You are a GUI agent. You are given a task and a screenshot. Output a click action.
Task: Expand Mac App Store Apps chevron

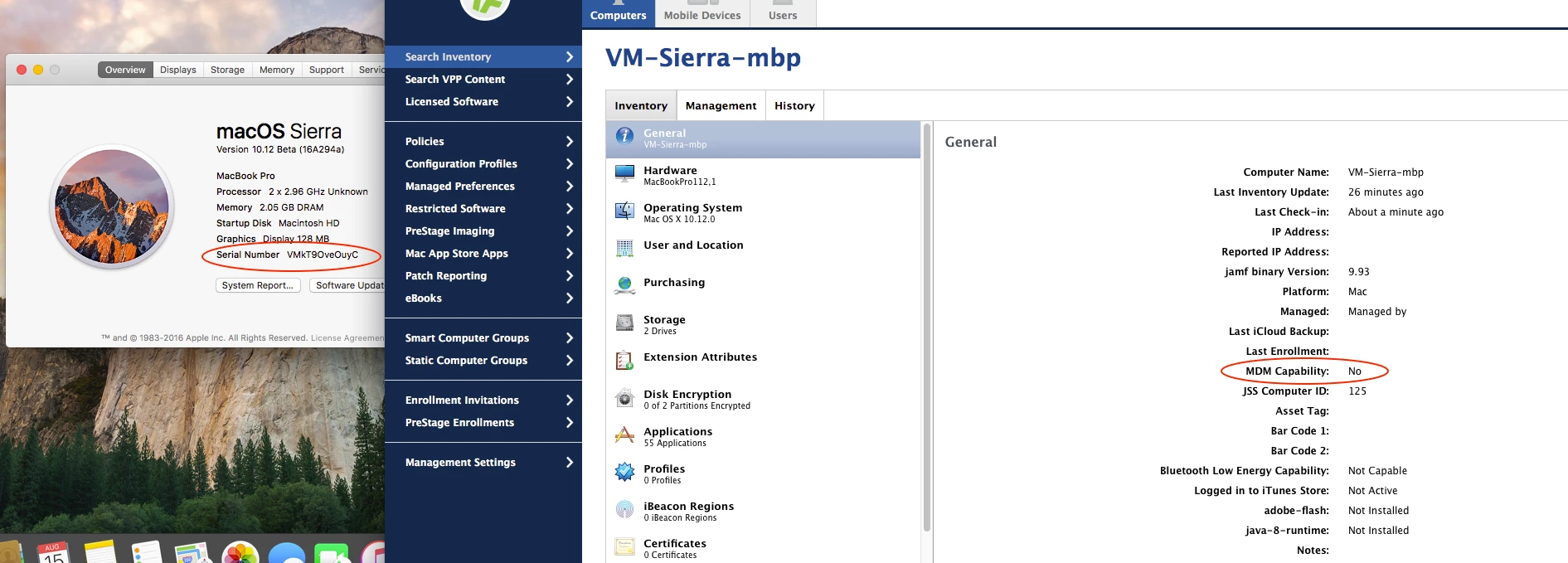click(x=569, y=253)
